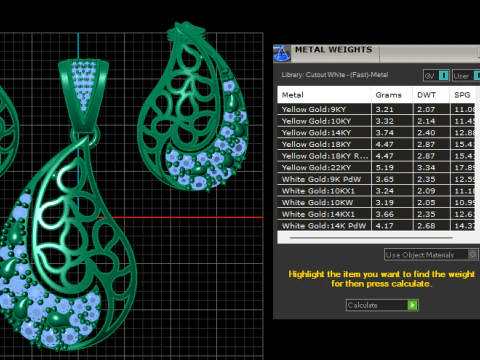Click the 4.17 grams cell
The image size is (480, 360).
(392, 226)
